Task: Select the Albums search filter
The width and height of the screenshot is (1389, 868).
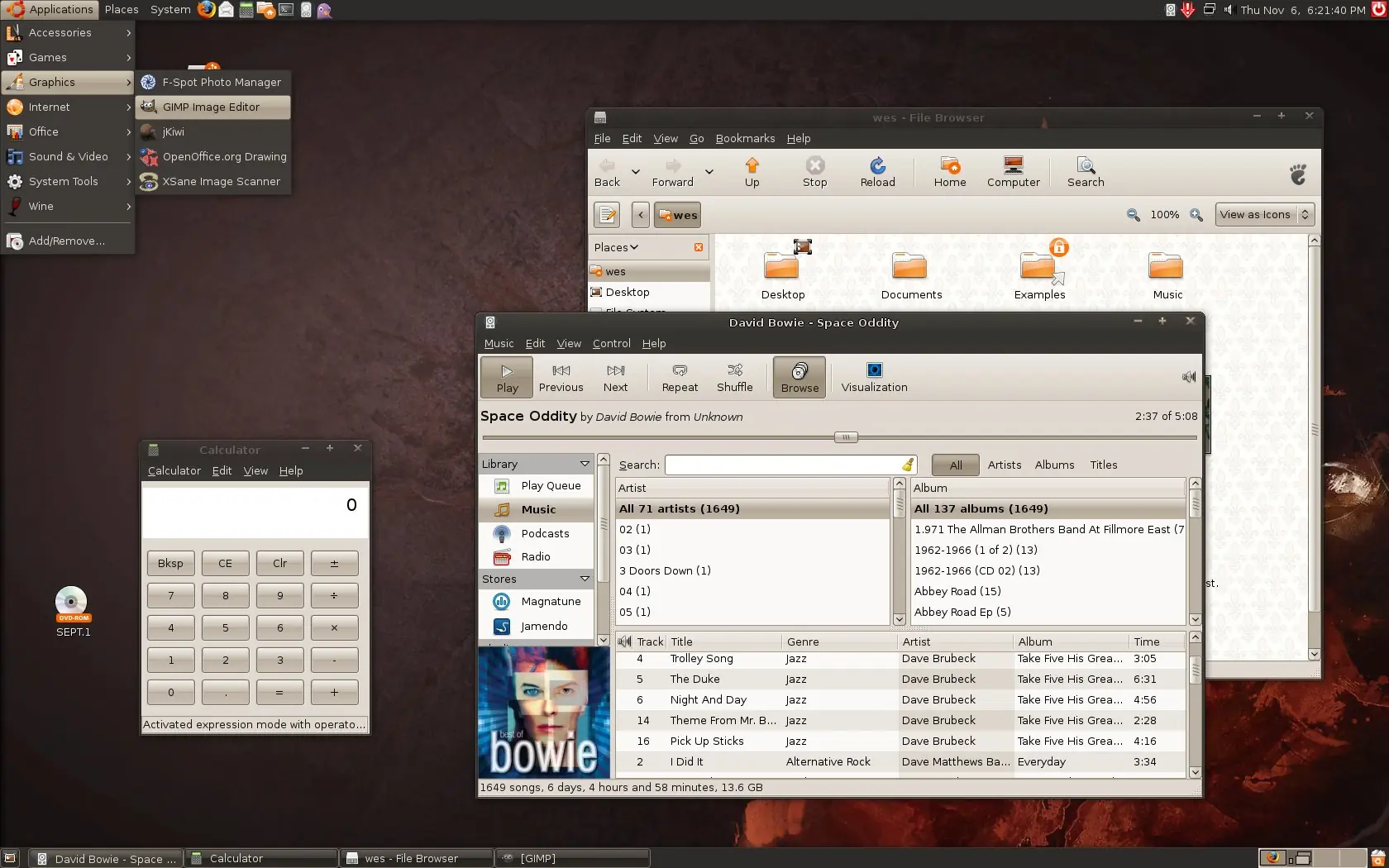Action: tap(1054, 465)
